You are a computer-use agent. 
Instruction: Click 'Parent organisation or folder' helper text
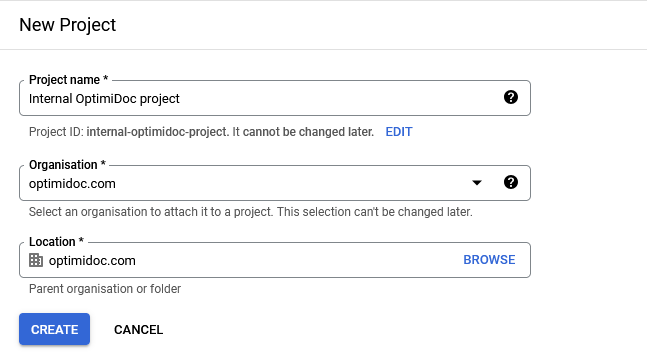(x=105, y=289)
